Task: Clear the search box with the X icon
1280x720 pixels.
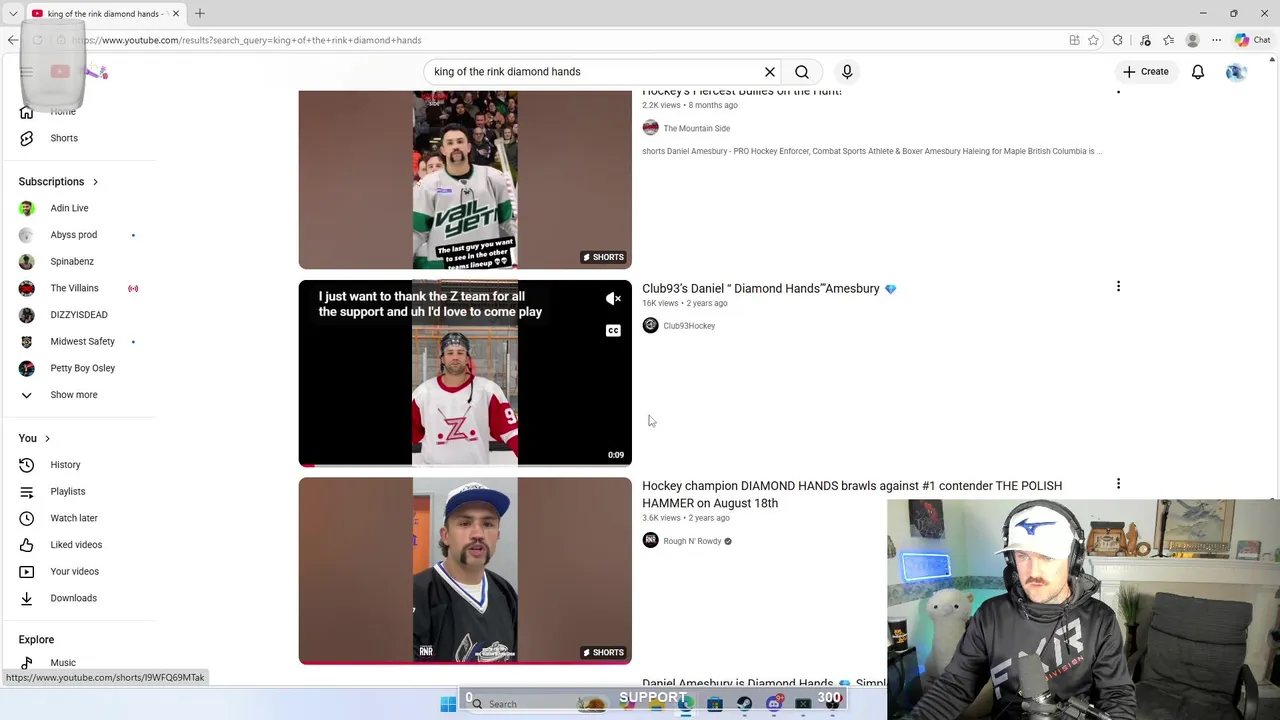Action: click(770, 72)
